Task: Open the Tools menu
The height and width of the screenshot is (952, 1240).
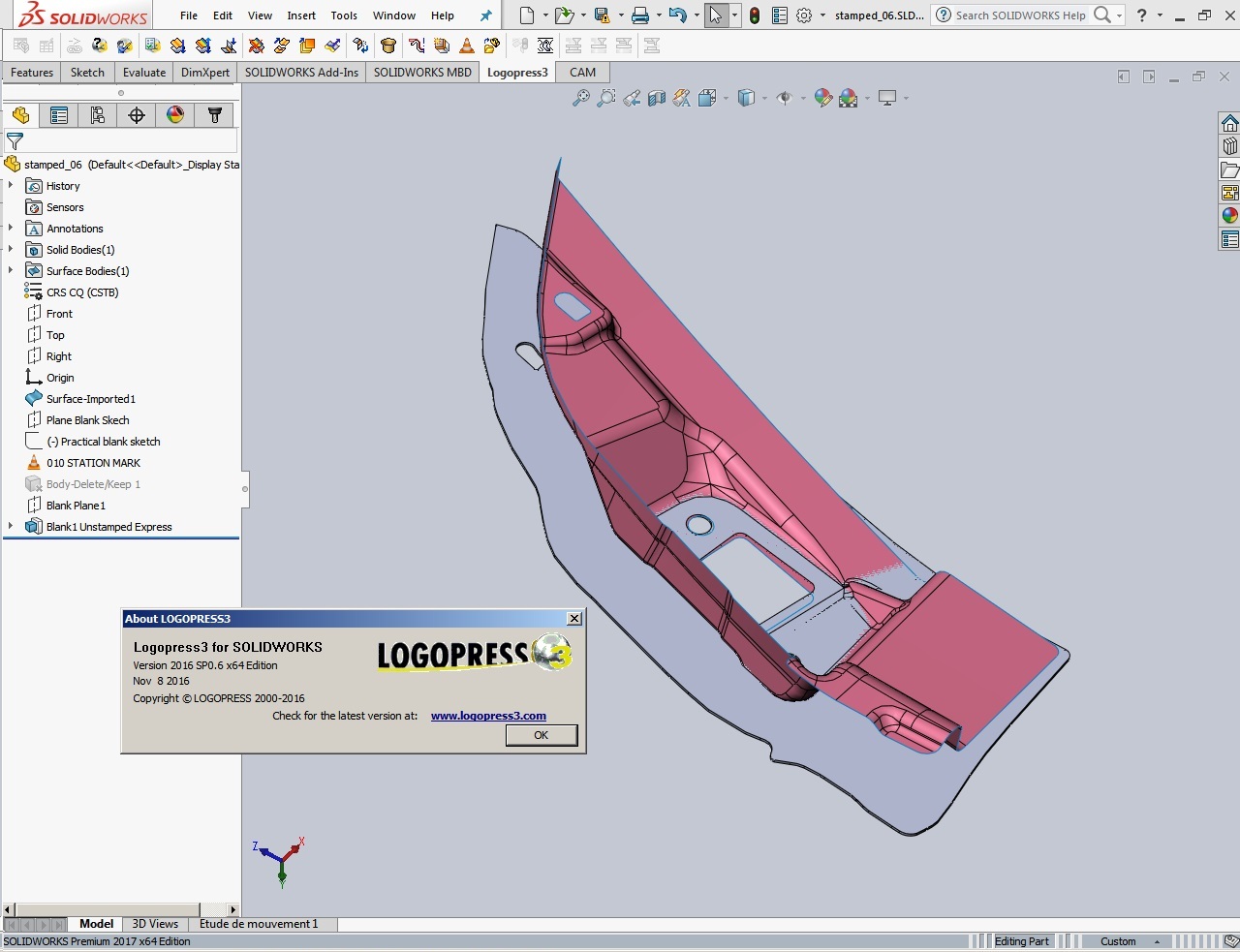Action: pos(344,15)
